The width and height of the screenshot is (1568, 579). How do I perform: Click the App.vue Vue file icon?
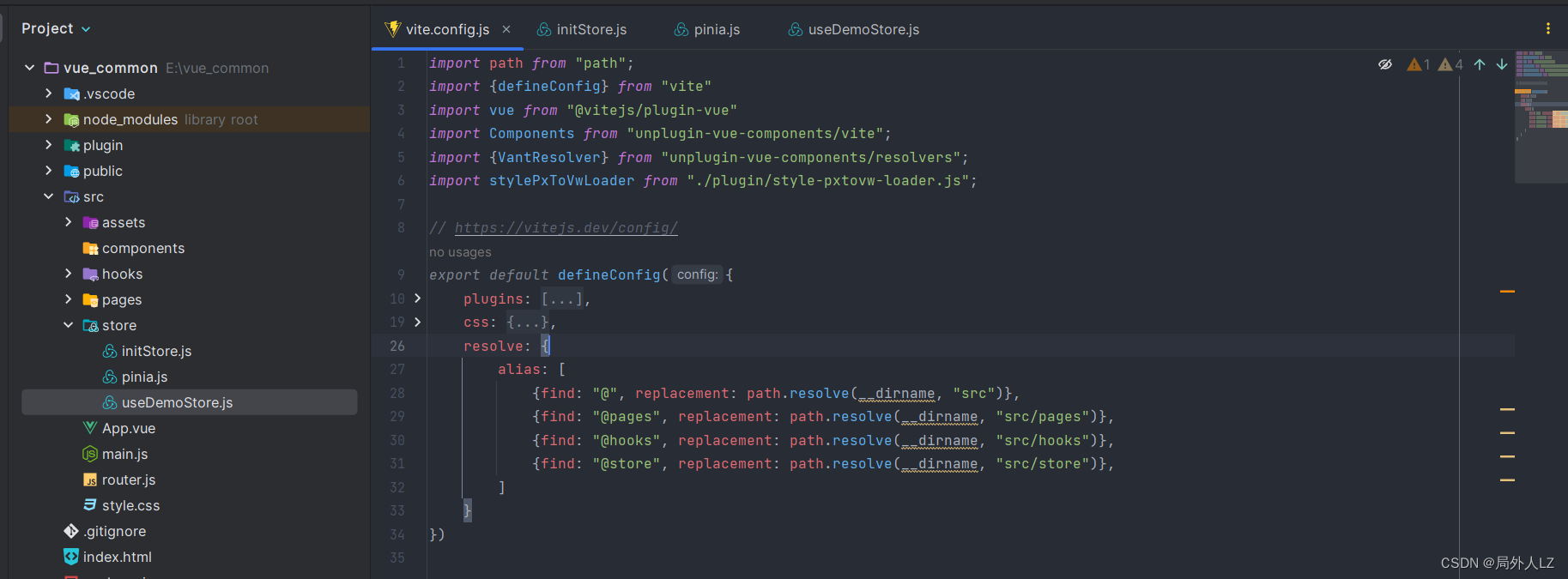pyautogui.click(x=90, y=428)
